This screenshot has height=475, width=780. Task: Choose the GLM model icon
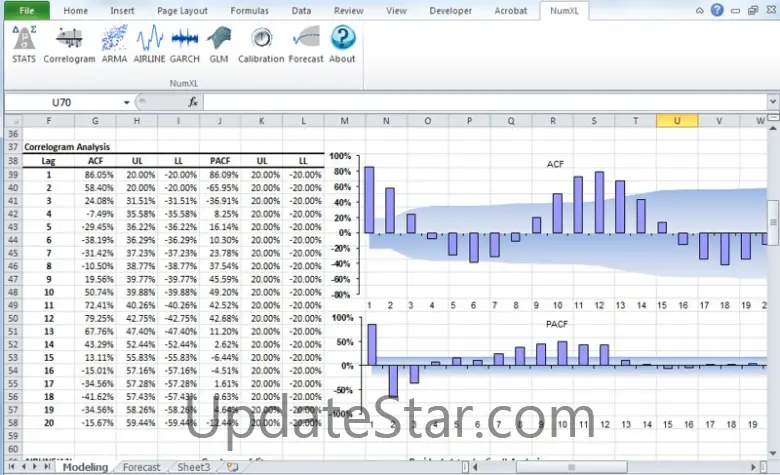pos(218,44)
